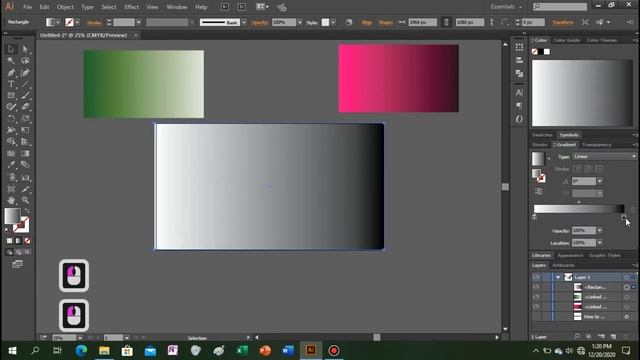The image size is (640, 360).
Task: Open the Effect menu
Action: pos(131,7)
